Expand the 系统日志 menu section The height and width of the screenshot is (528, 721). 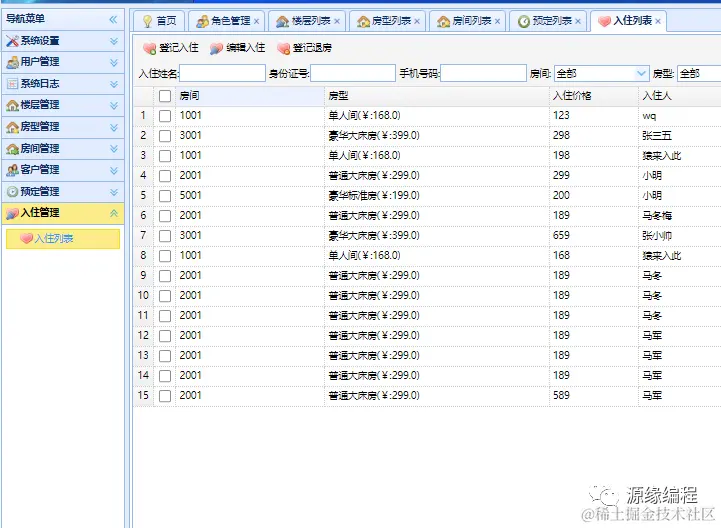114,84
